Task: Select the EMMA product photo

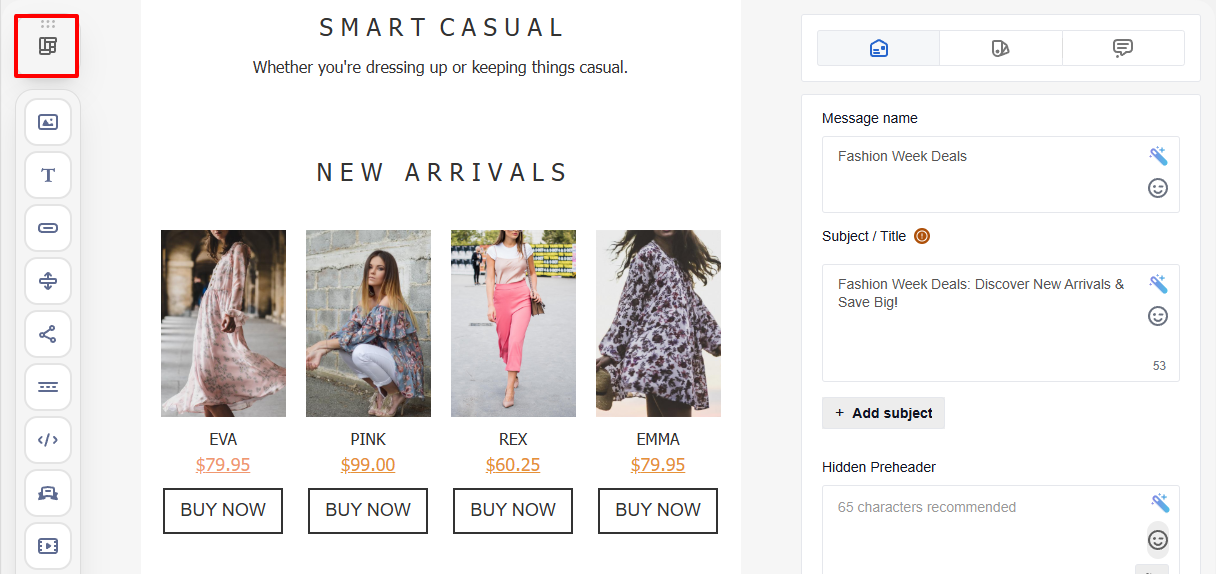Action: tap(658, 323)
